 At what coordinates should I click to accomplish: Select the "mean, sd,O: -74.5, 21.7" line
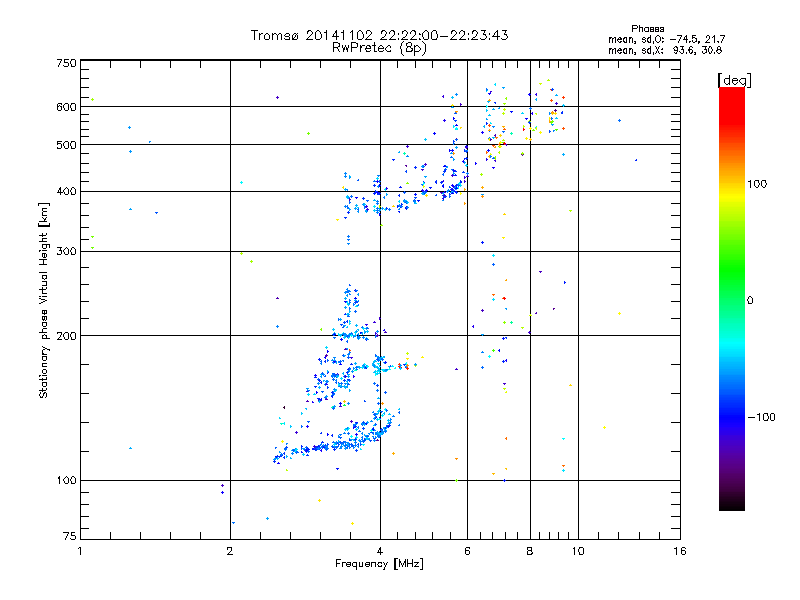coord(666,39)
